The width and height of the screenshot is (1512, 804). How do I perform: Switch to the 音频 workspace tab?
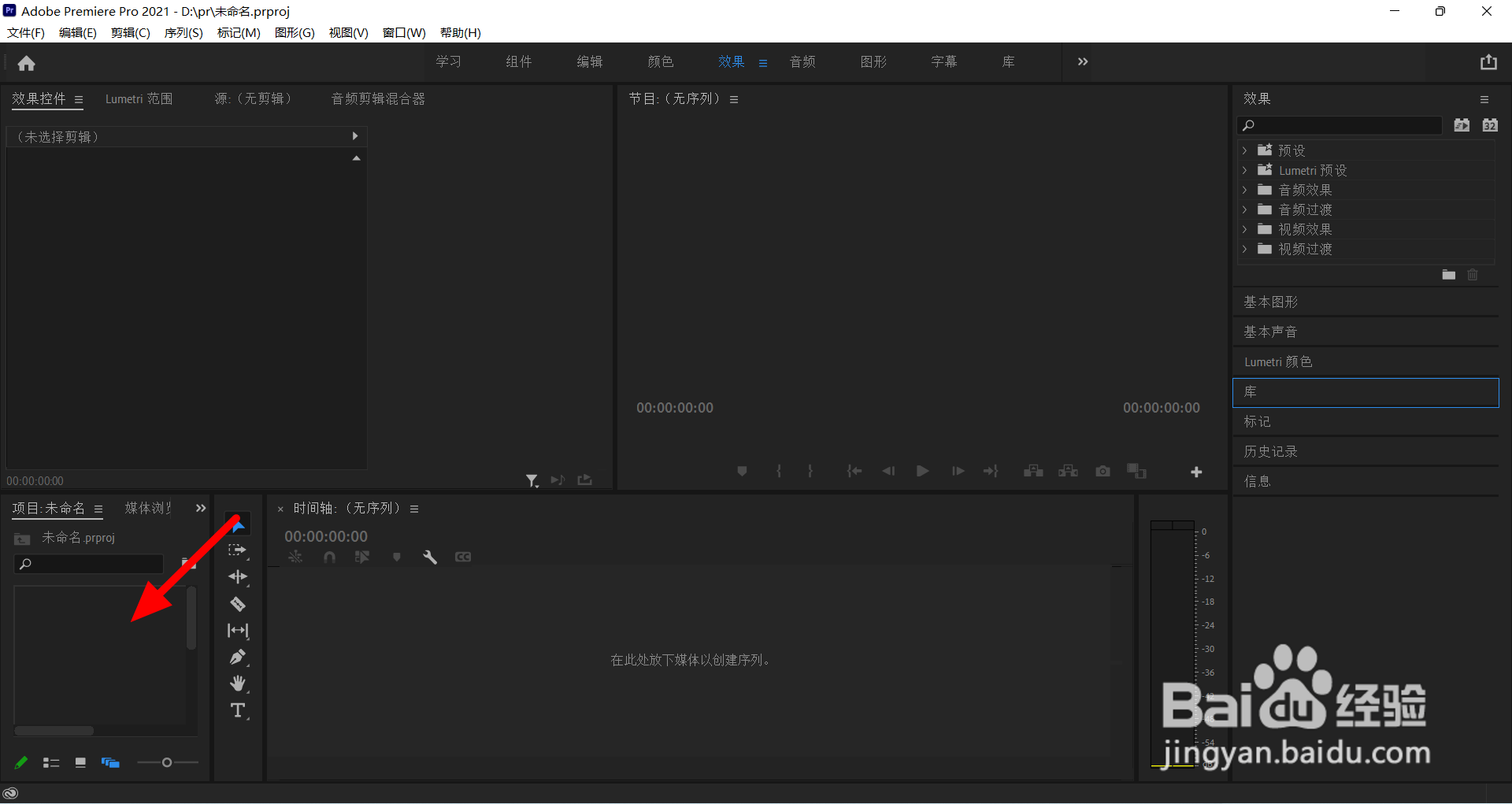802,61
